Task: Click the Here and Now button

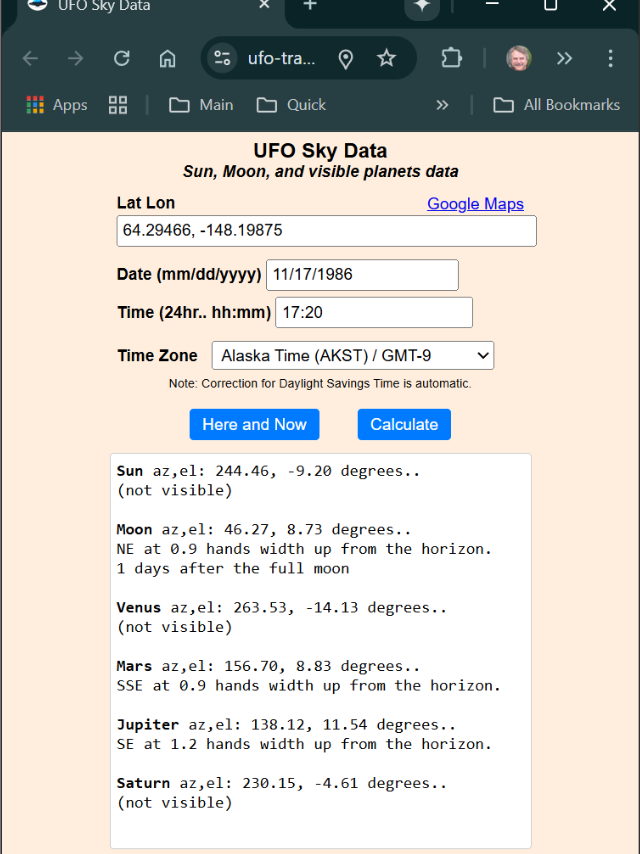Action: [254, 424]
